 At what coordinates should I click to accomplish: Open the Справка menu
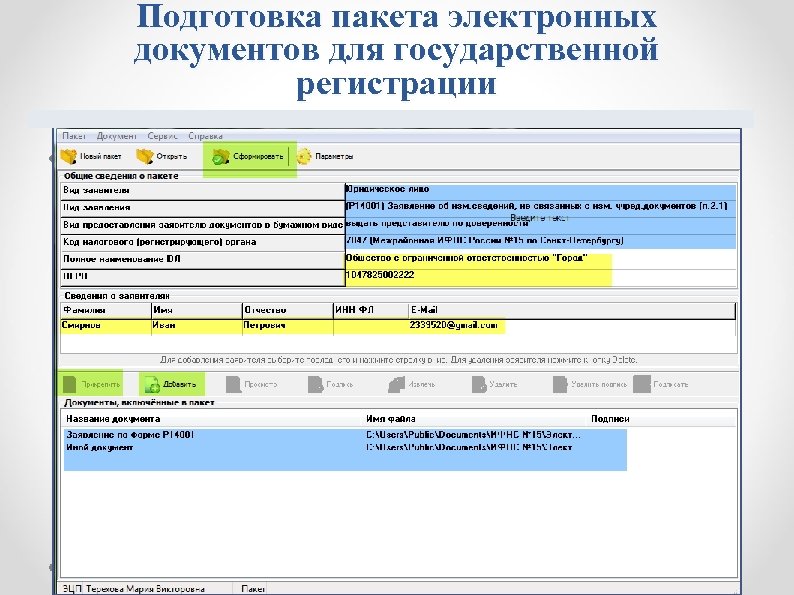tap(206, 136)
